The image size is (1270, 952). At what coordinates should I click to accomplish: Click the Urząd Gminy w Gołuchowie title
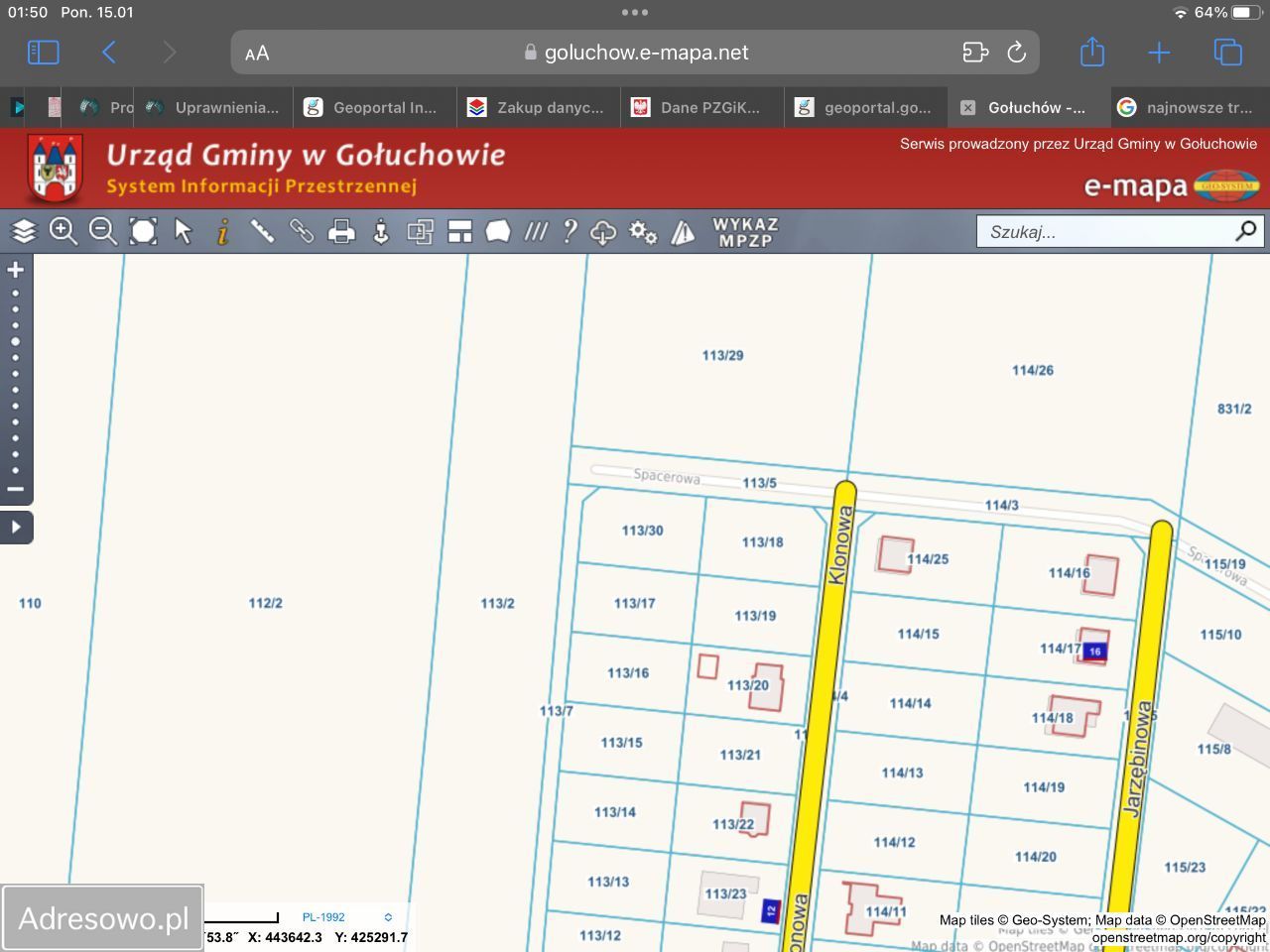coord(306,155)
